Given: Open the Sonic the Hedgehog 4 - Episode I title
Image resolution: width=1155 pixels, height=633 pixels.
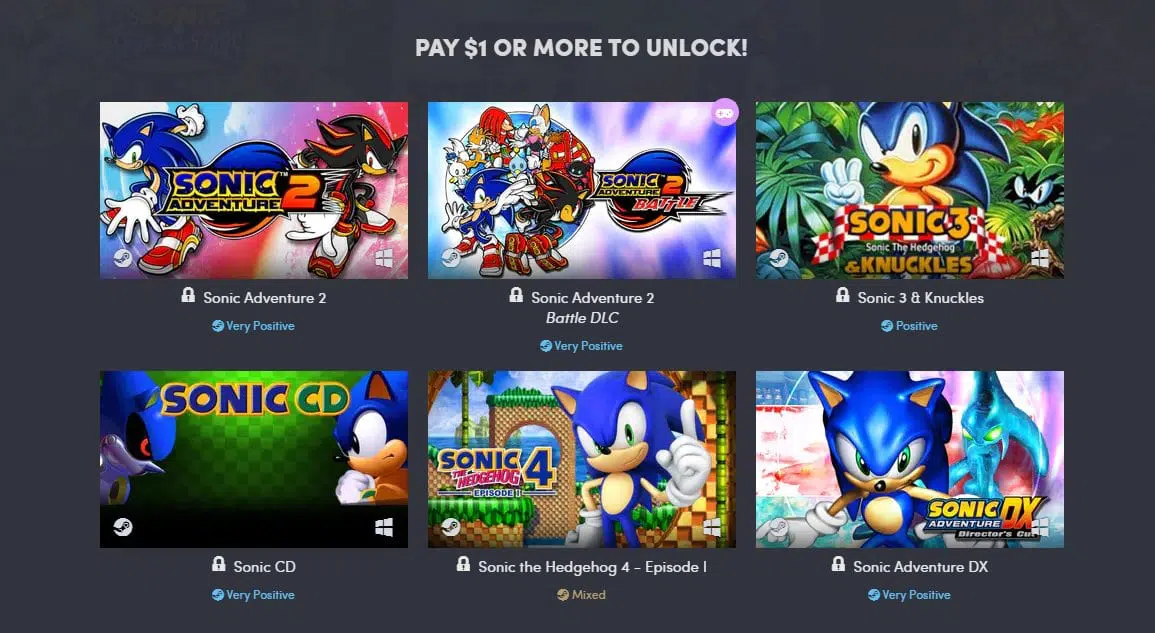Looking at the screenshot, I should 592,567.
